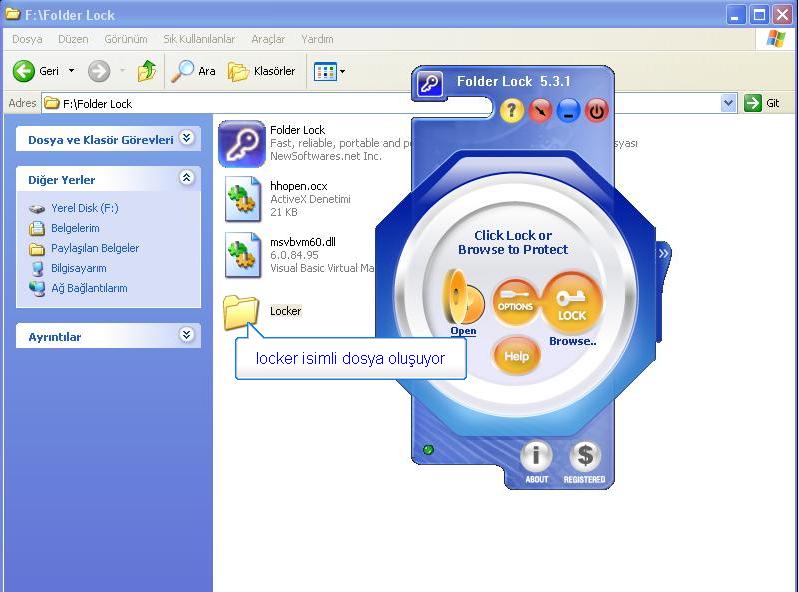This screenshot has height=592, width=799.
Task: Open the Dosya menu
Action: click(x=27, y=39)
